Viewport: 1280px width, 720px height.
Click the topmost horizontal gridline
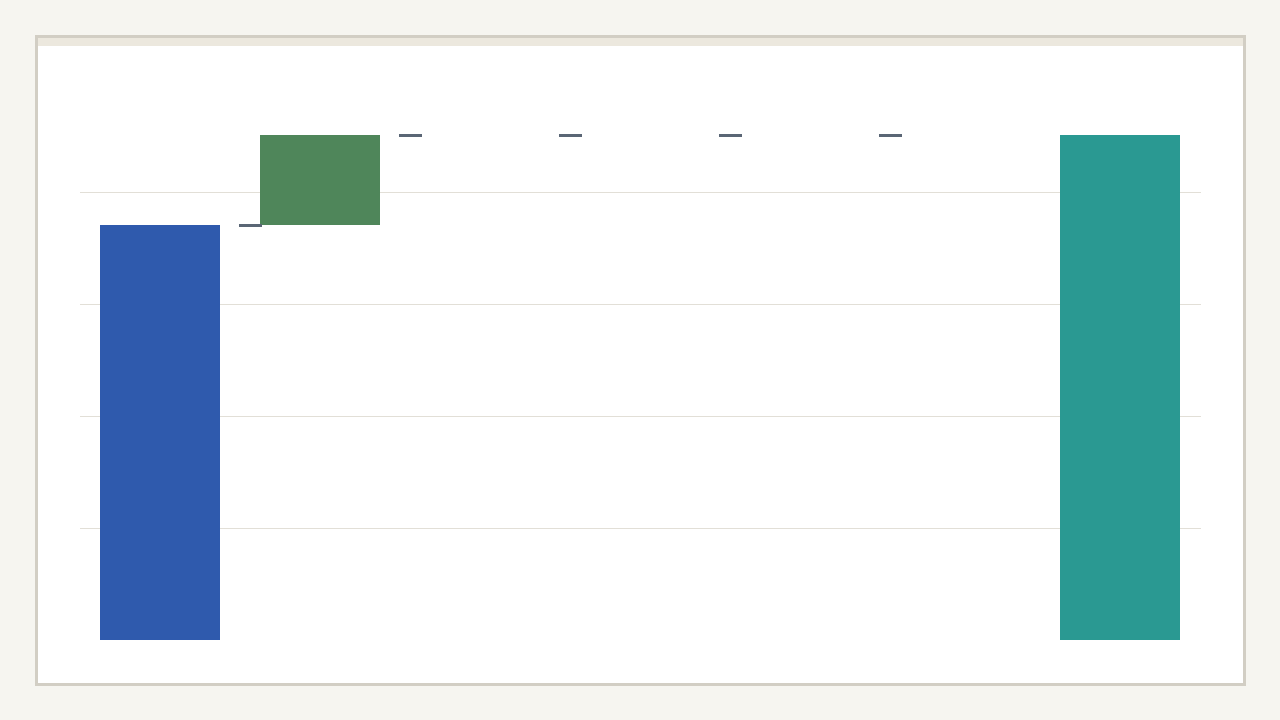[640, 192]
